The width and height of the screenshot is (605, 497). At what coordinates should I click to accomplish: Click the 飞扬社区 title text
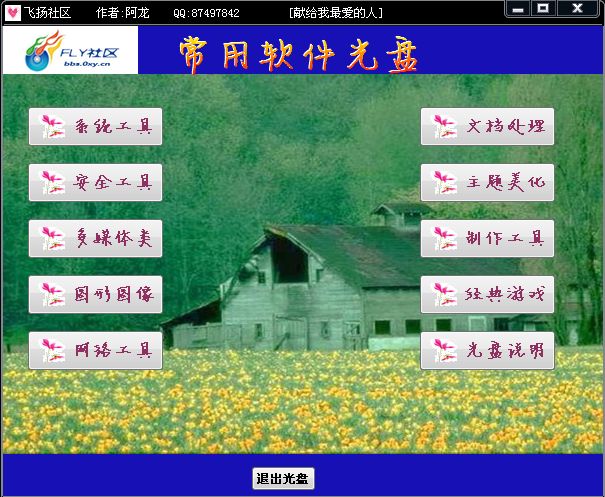[47, 13]
